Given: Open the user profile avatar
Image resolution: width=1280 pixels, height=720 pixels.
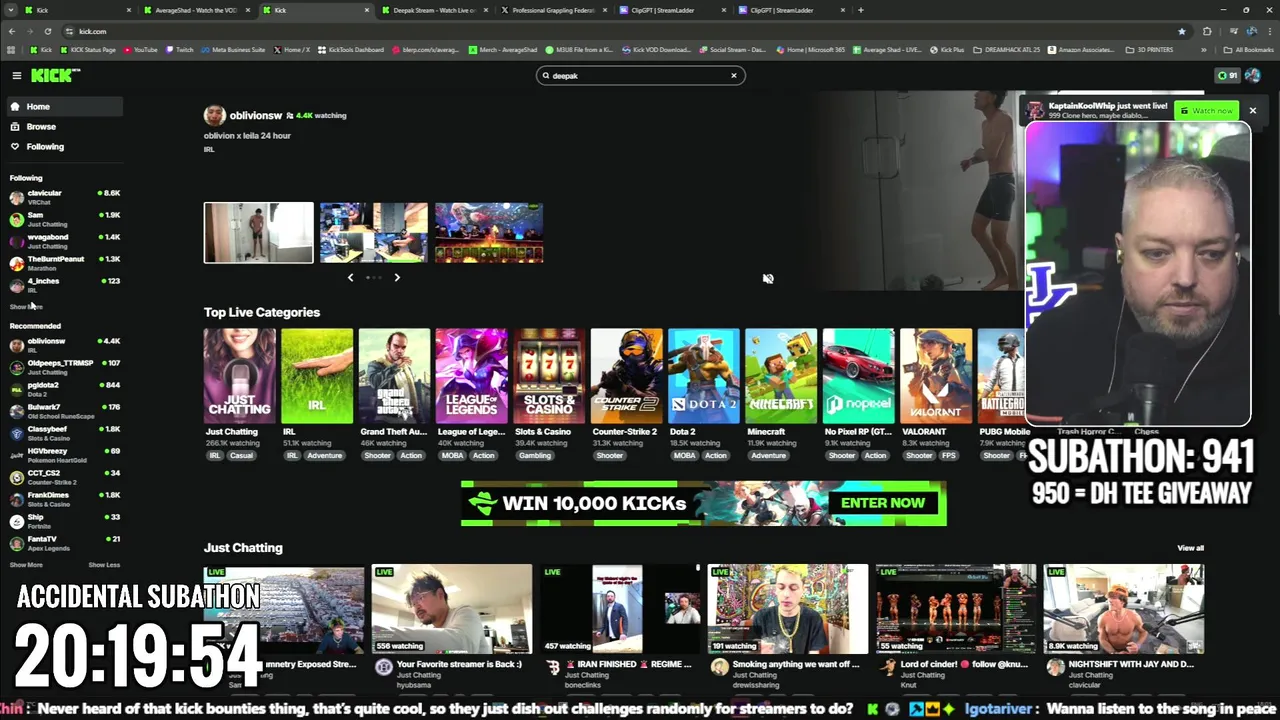Looking at the screenshot, I should 1254,75.
